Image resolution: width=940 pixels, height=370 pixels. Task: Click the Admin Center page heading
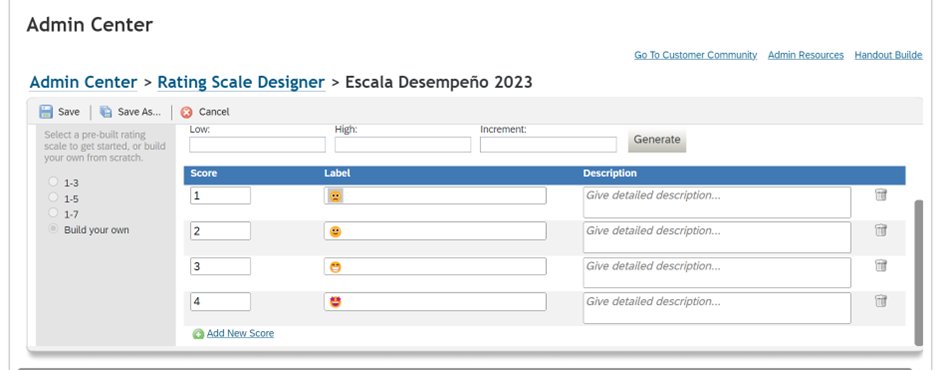(x=90, y=25)
